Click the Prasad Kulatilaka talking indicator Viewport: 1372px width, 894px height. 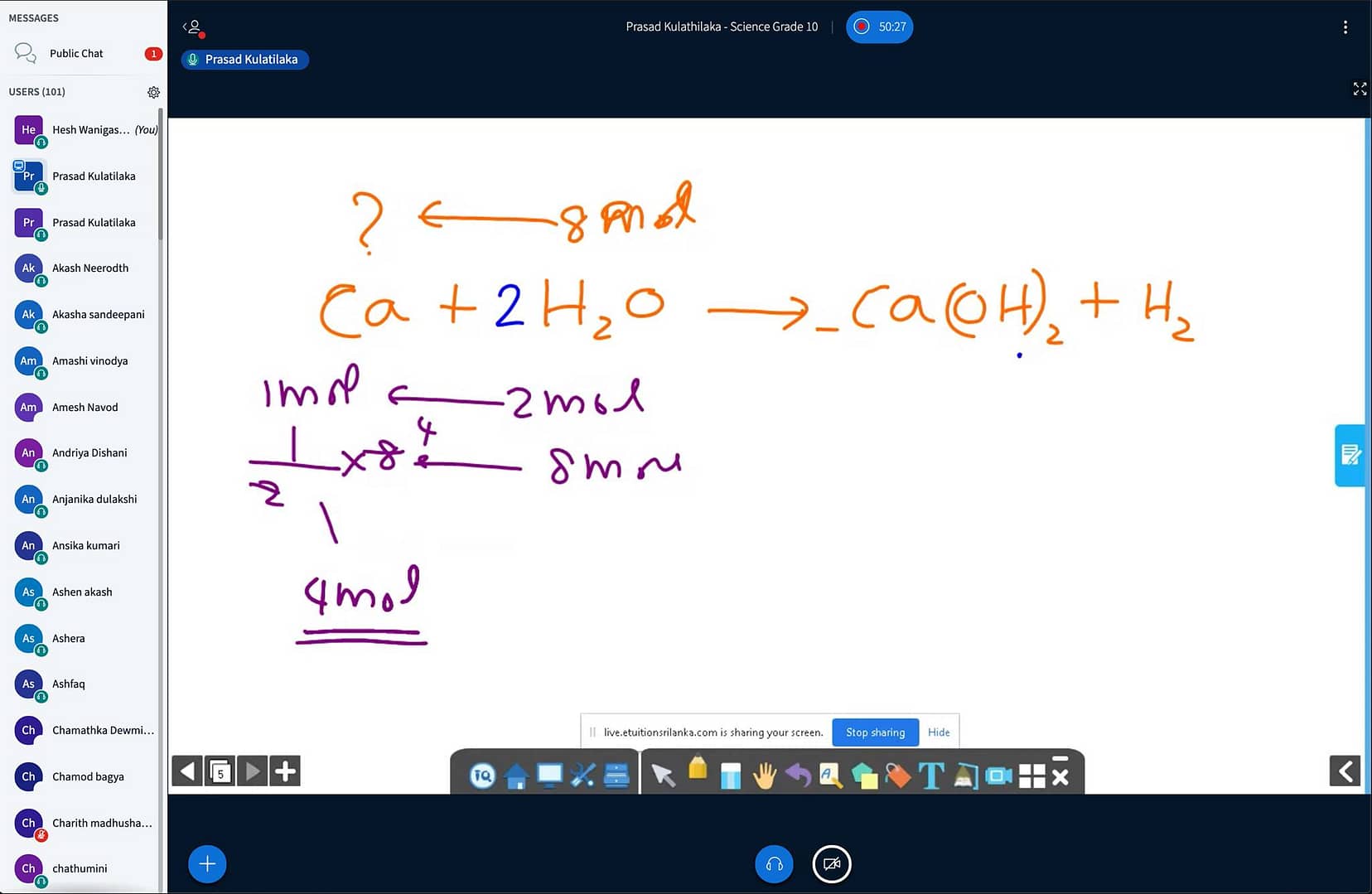[244, 60]
